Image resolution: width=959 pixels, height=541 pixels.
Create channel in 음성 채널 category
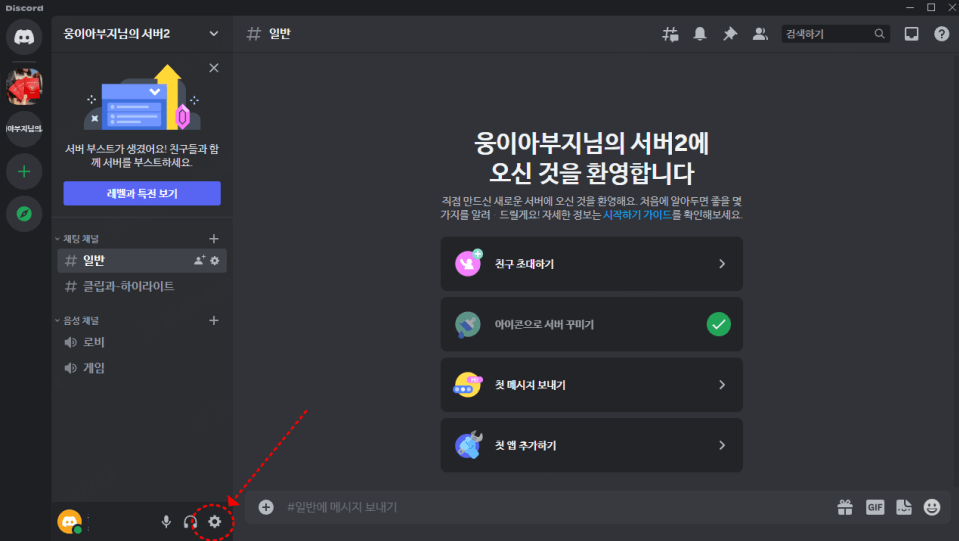(213, 320)
